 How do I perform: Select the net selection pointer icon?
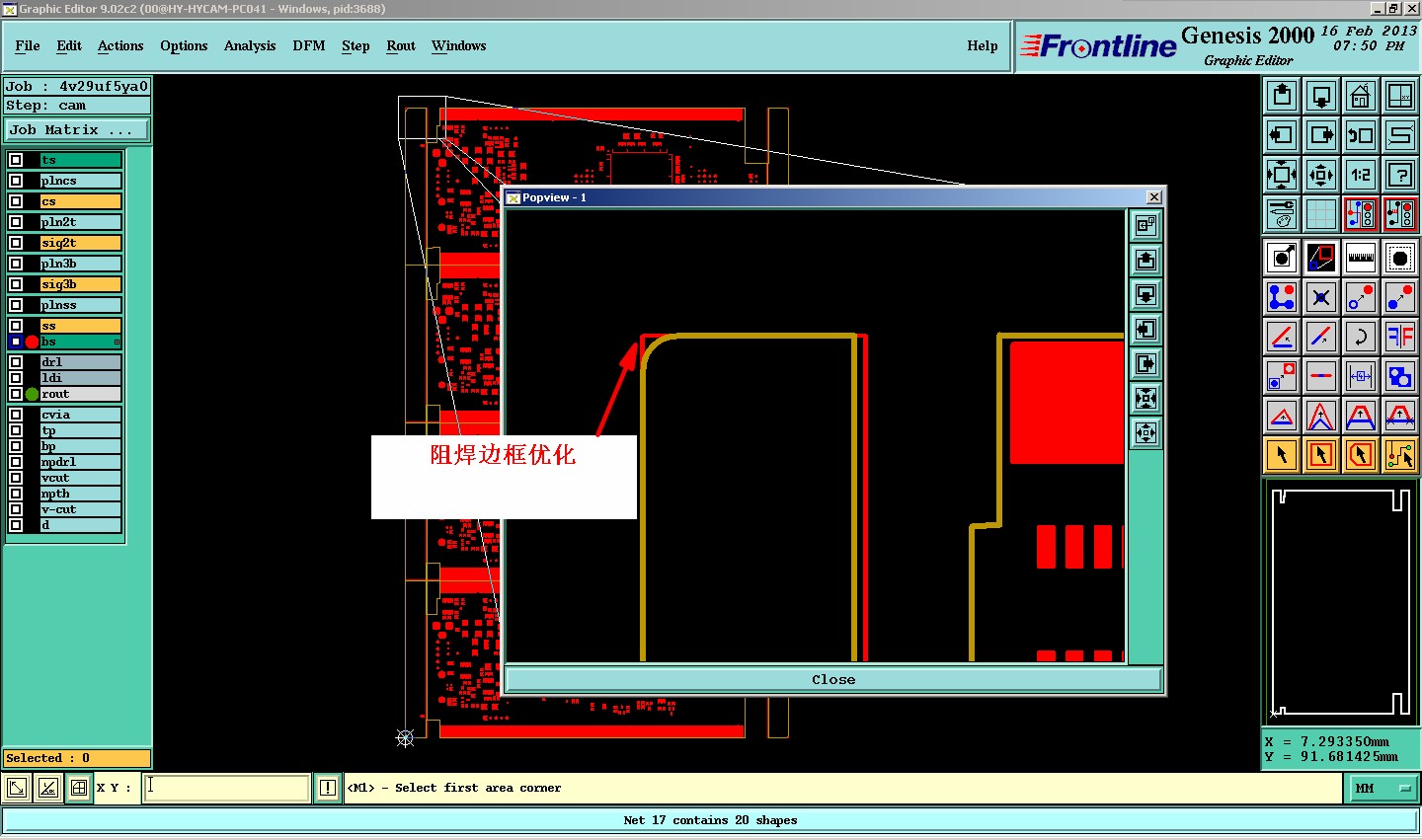pos(1400,454)
